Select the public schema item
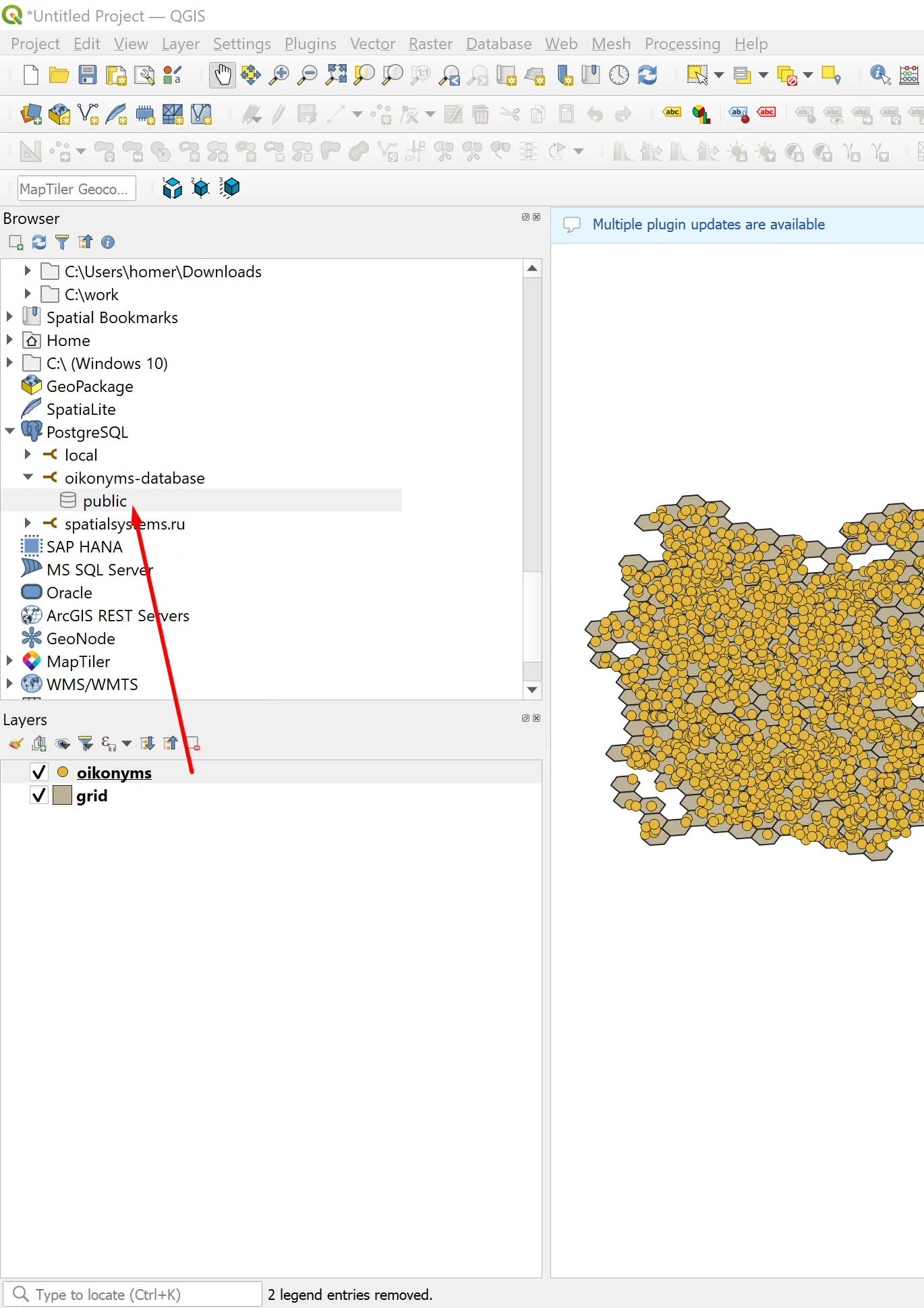This screenshot has height=1308, width=924. 105,501
